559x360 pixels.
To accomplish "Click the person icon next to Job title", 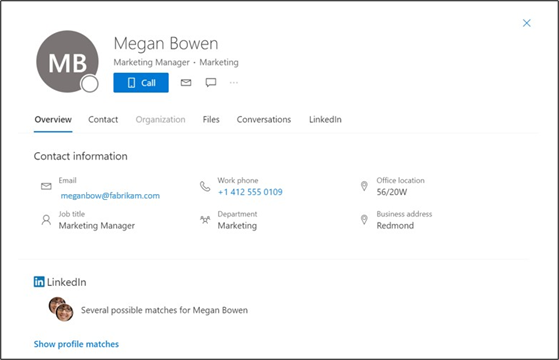I will tap(46, 220).
